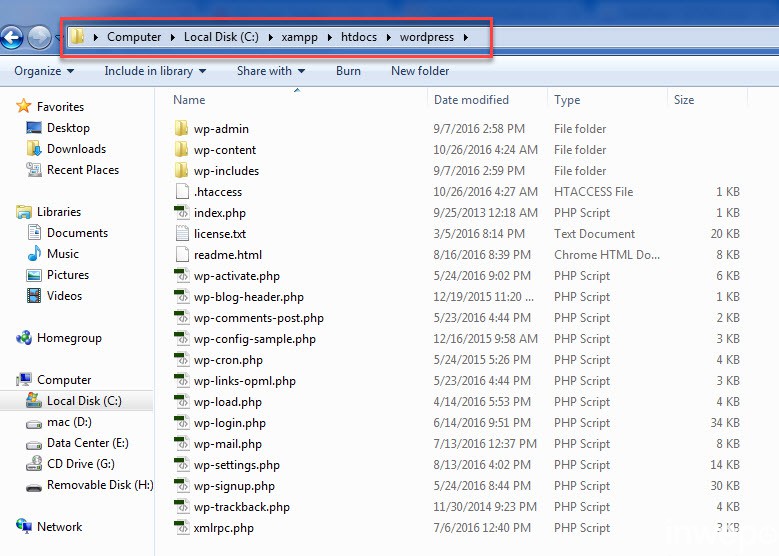This screenshot has width=779, height=556.
Task: Select Local Disk (C:) in navigation pane
Action: coord(85,401)
